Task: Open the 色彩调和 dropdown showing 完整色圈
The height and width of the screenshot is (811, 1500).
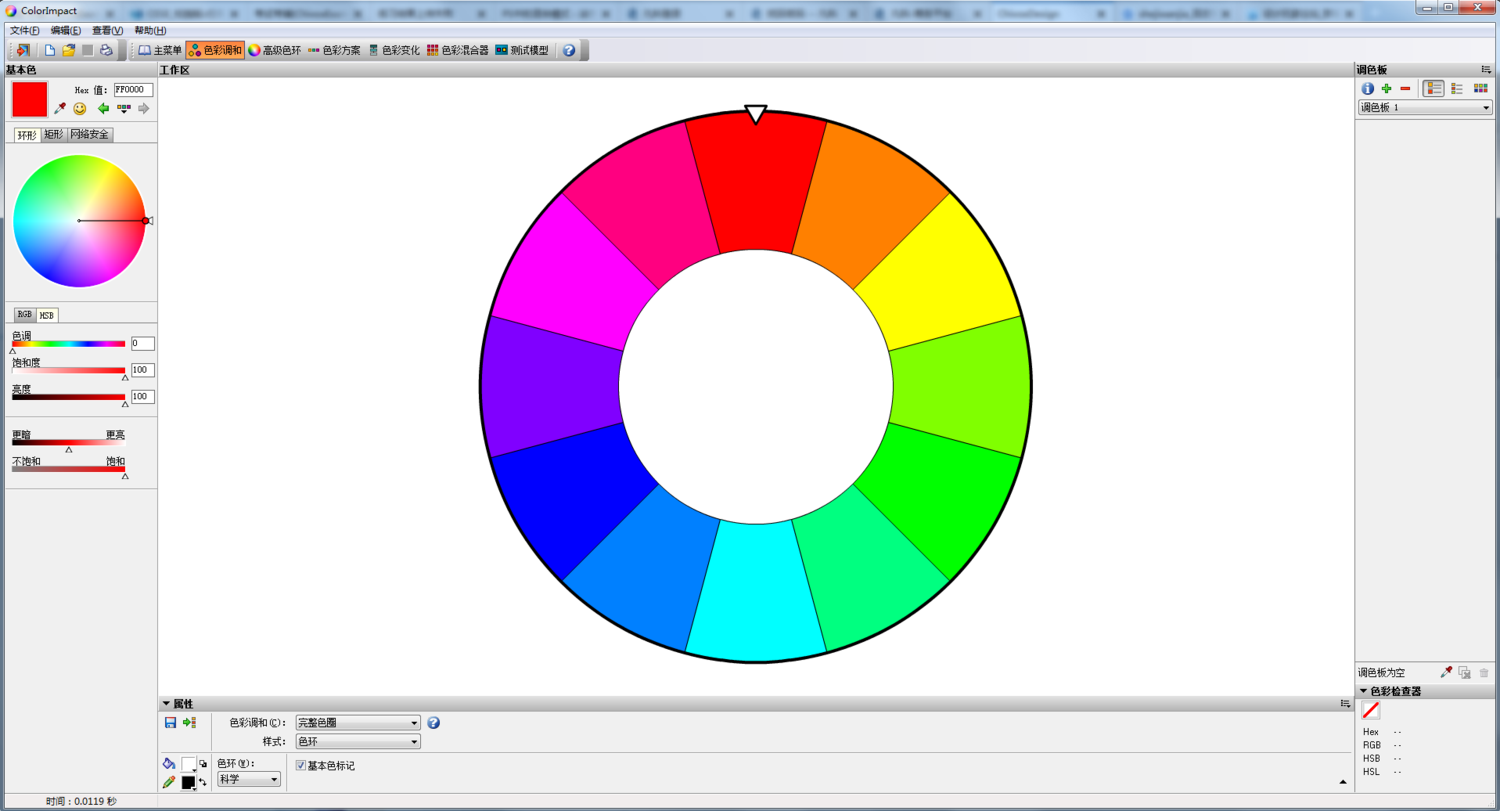Action: [358, 722]
